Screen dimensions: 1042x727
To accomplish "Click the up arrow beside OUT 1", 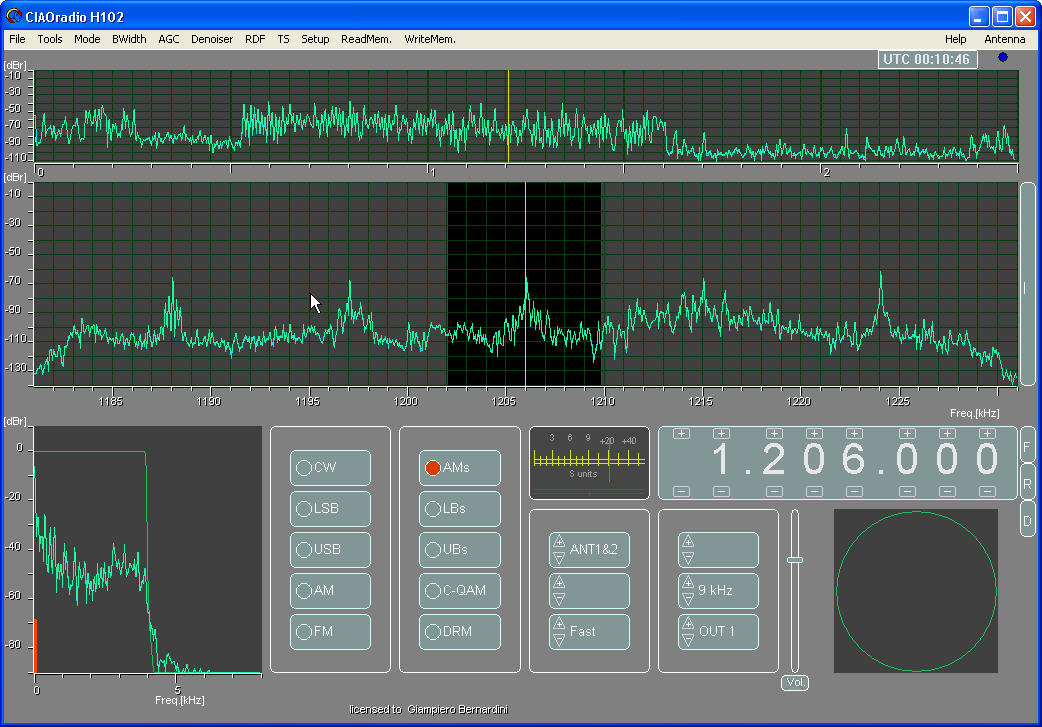I will click(688, 624).
